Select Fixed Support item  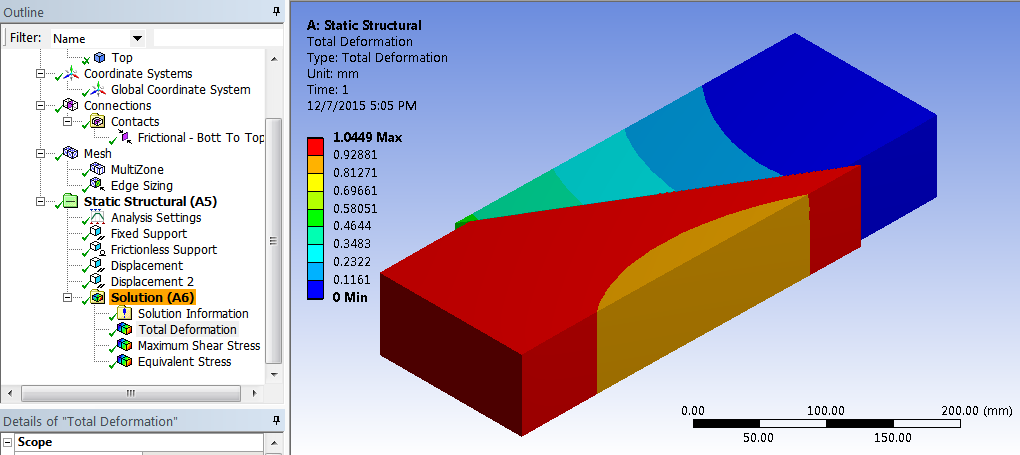click(x=149, y=233)
